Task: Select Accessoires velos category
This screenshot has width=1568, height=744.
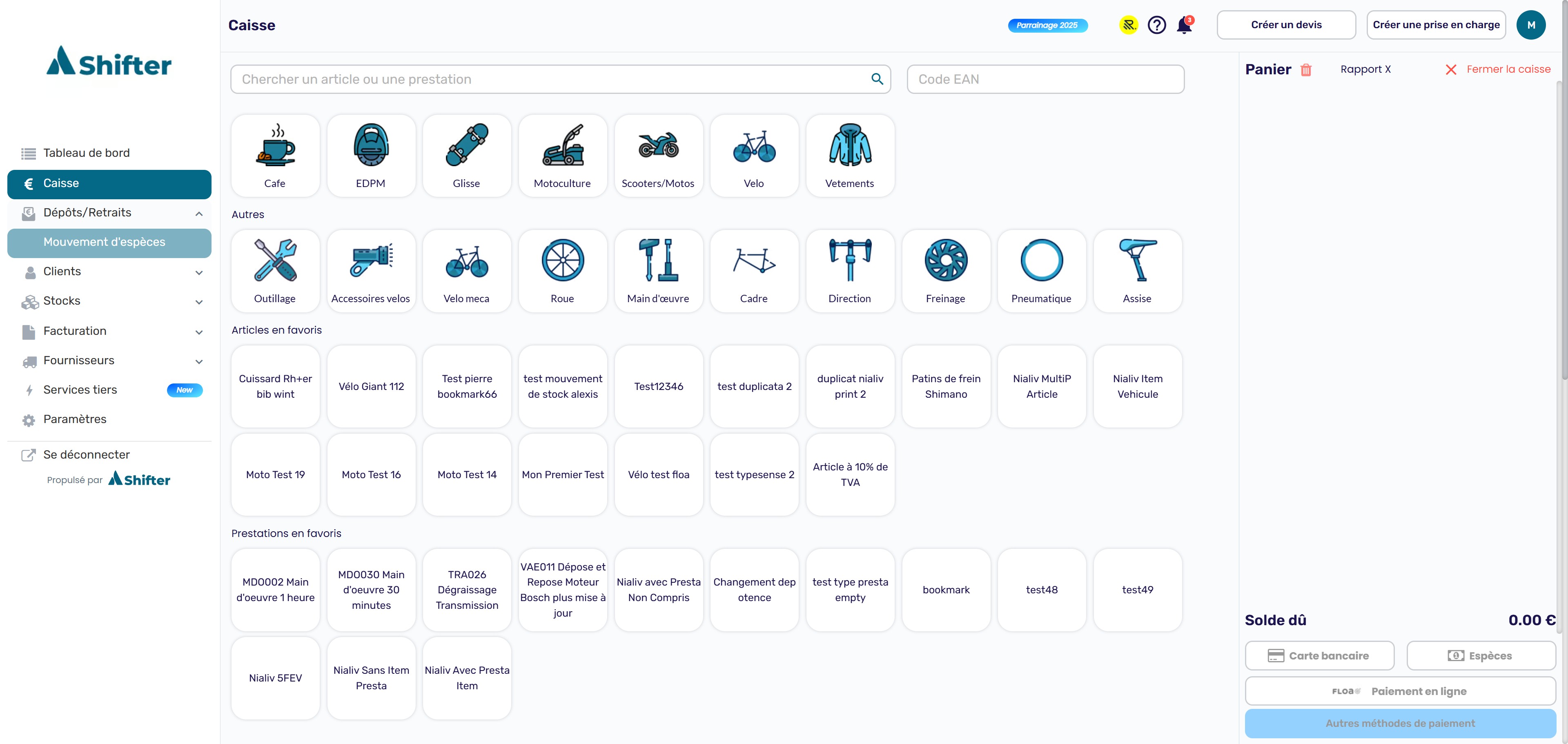Action: click(371, 271)
